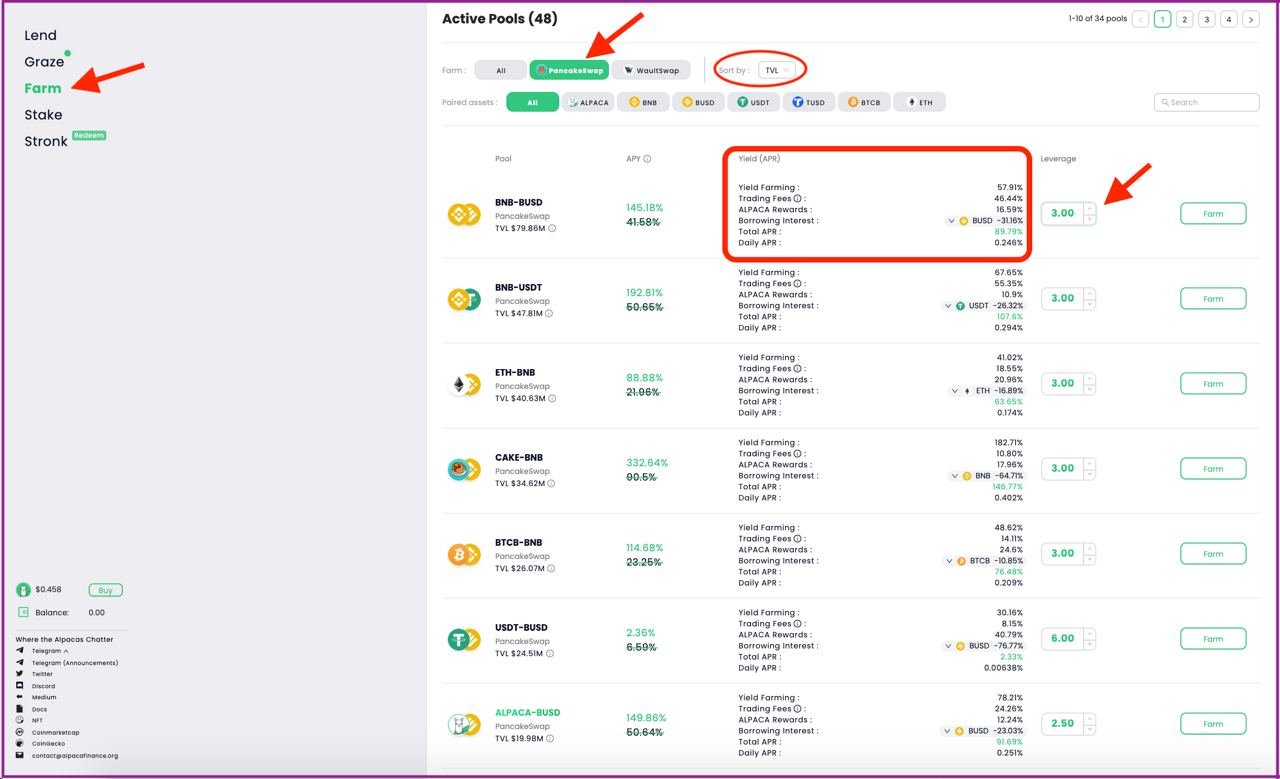The image size is (1280, 779).
Task: Click the BNB-BUSD pool pair icon
Action: 463,214
